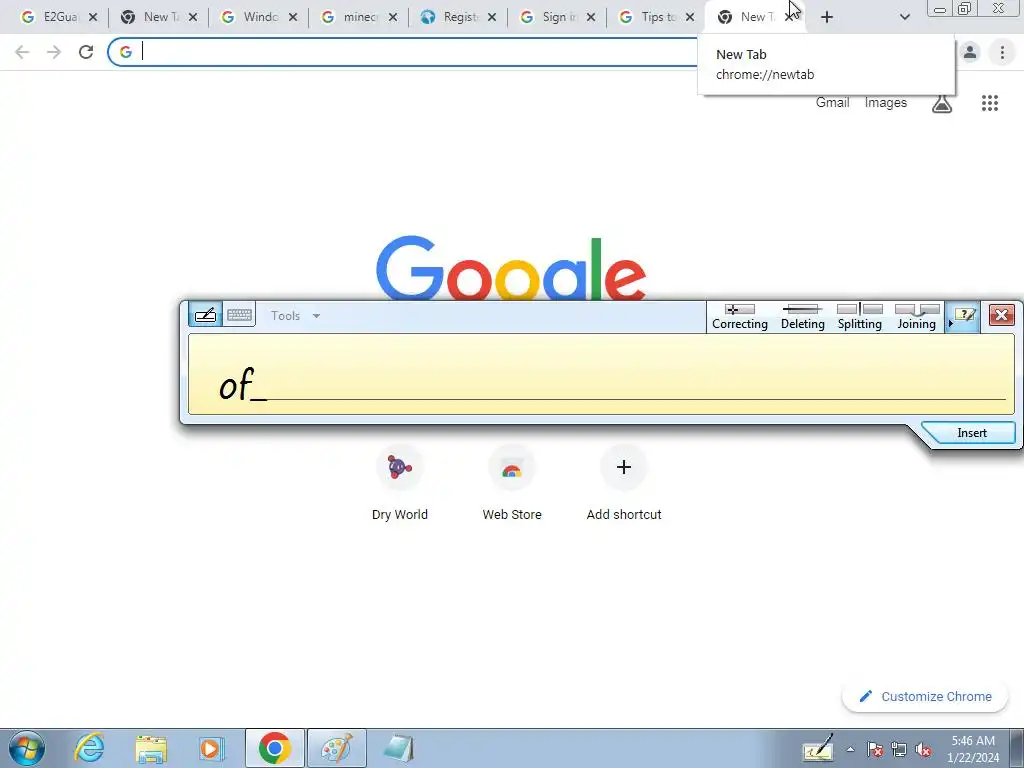Open the Windows Start menu
This screenshot has width=1024, height=768.
pos(26,748)
